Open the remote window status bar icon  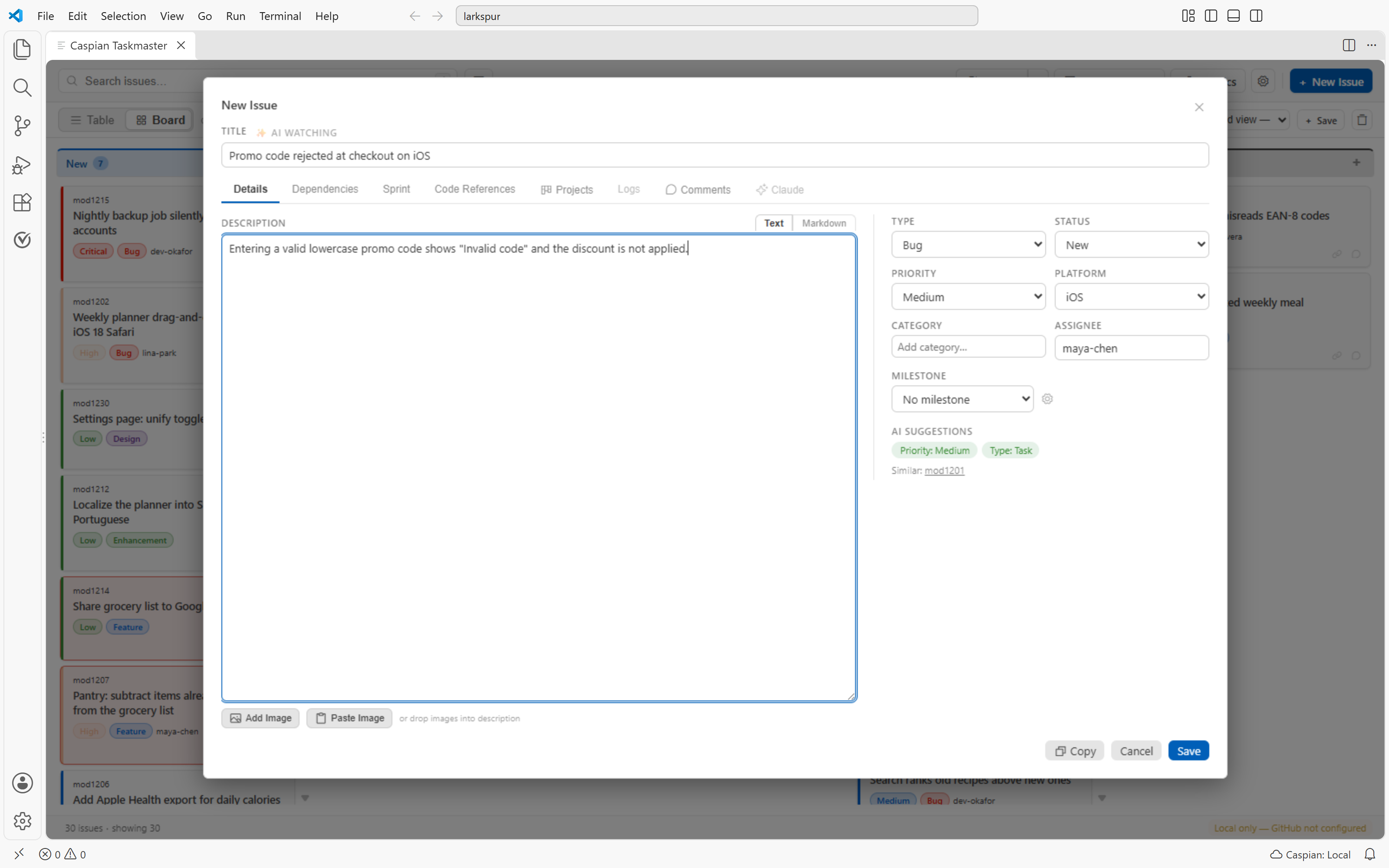pyautogui.click(x=19, y=854)
